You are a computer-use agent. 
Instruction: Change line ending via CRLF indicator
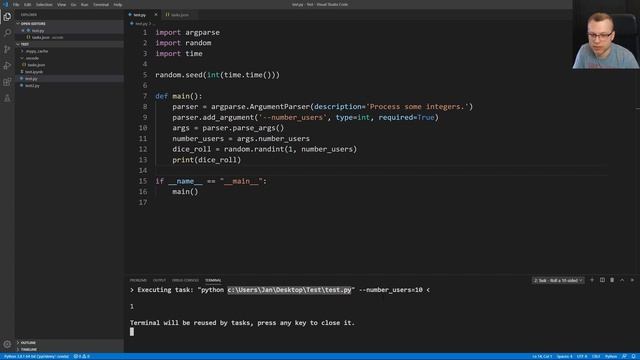pos(596,356)
